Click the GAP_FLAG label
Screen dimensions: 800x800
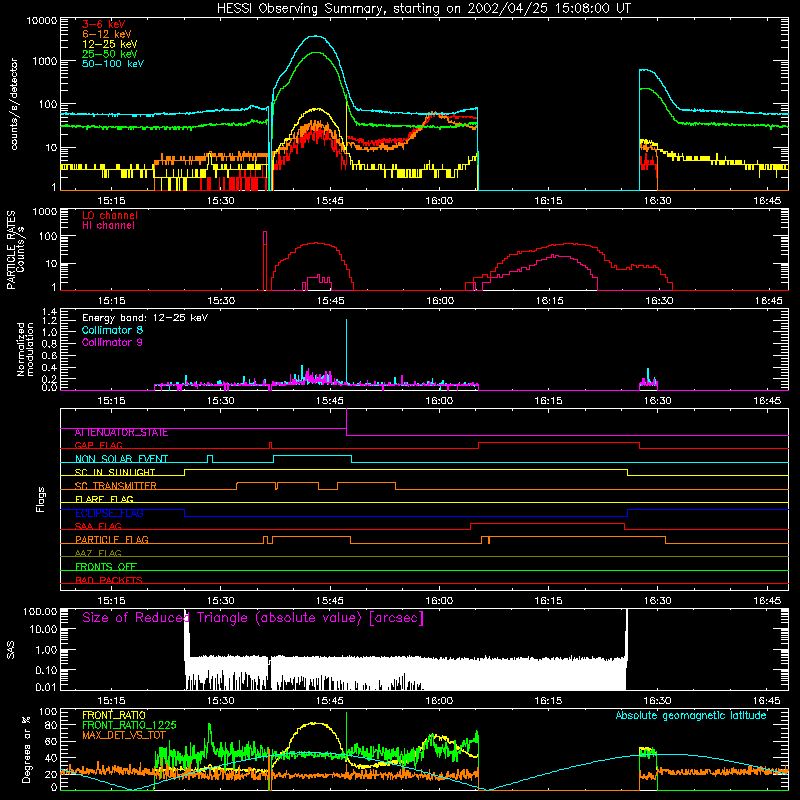point(98,445)
